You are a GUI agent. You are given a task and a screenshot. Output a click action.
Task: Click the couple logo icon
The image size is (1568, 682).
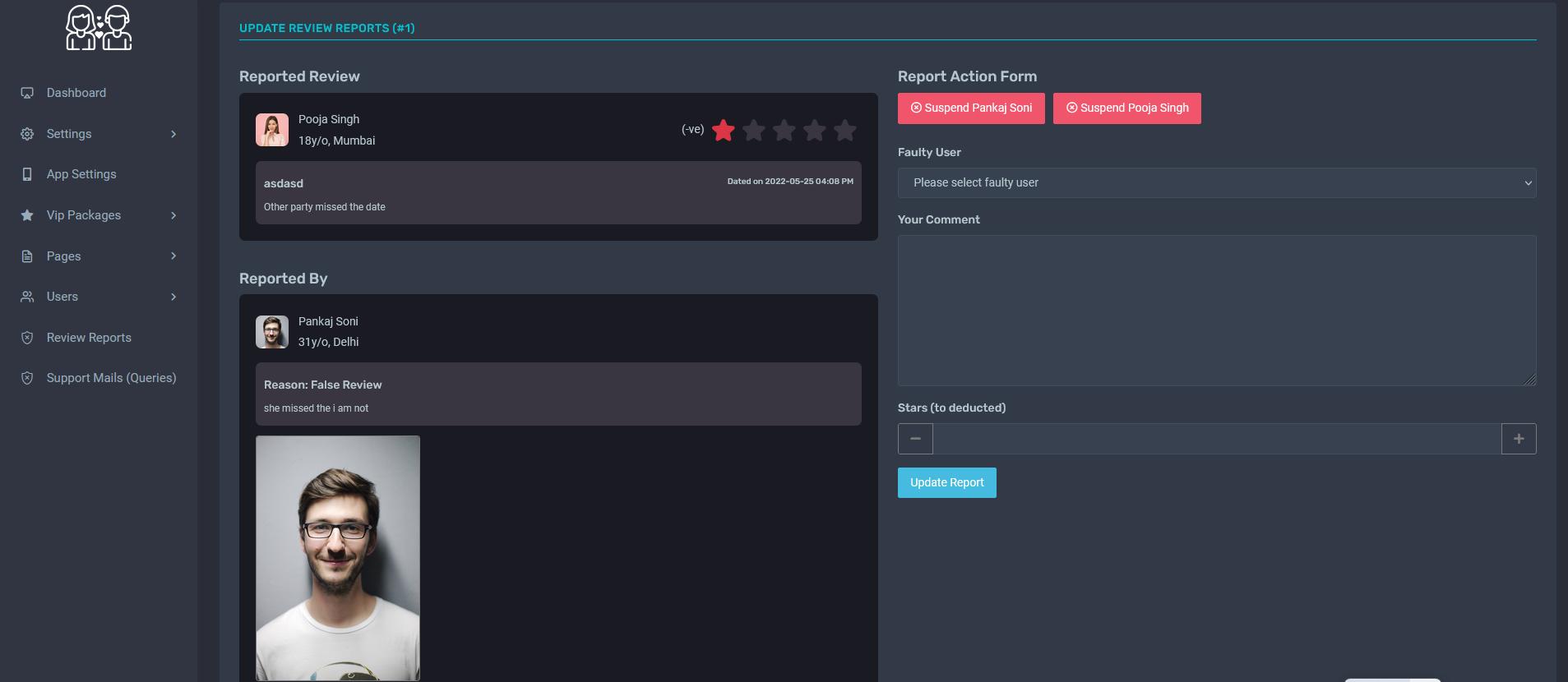click(x=99, y=28)
